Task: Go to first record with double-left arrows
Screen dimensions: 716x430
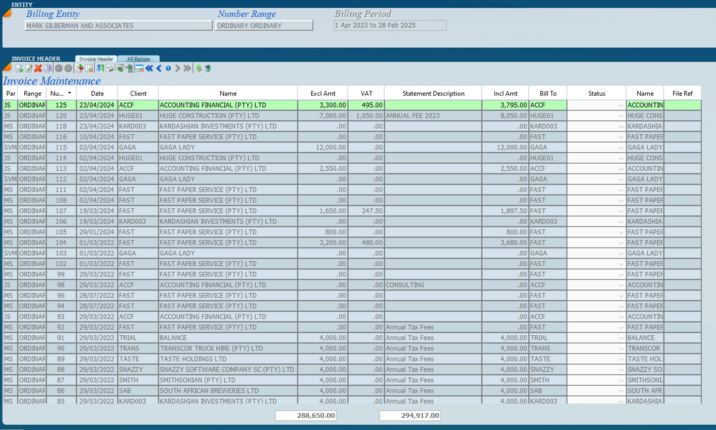Action: point(149,68)
